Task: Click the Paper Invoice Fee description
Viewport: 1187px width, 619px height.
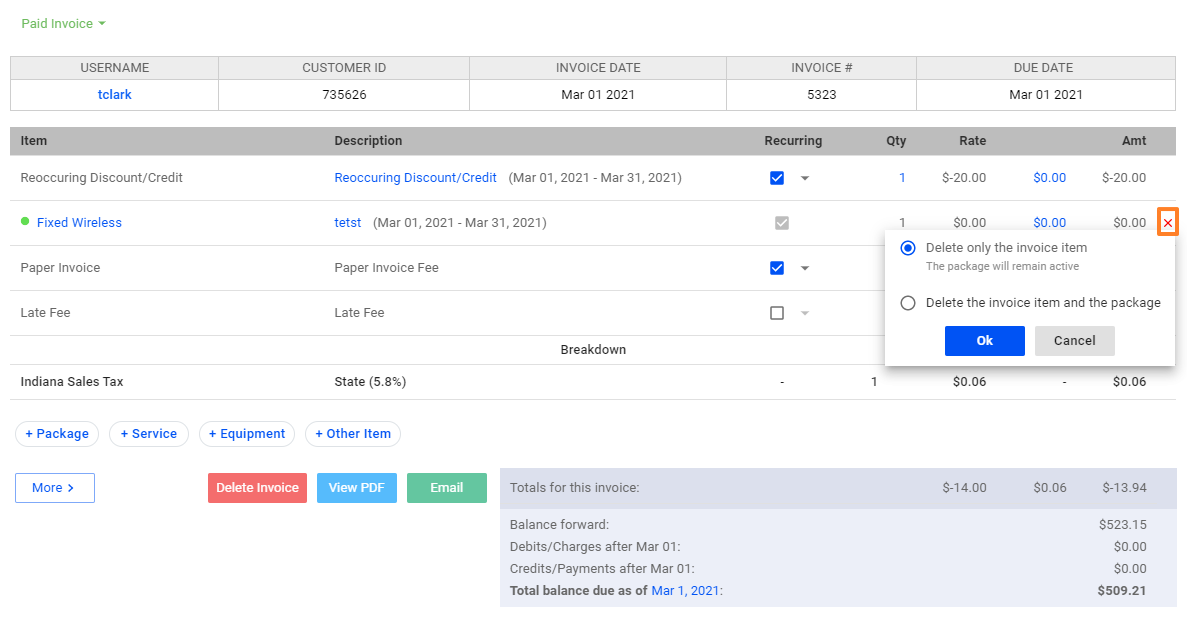Action: tap(386, 268)
